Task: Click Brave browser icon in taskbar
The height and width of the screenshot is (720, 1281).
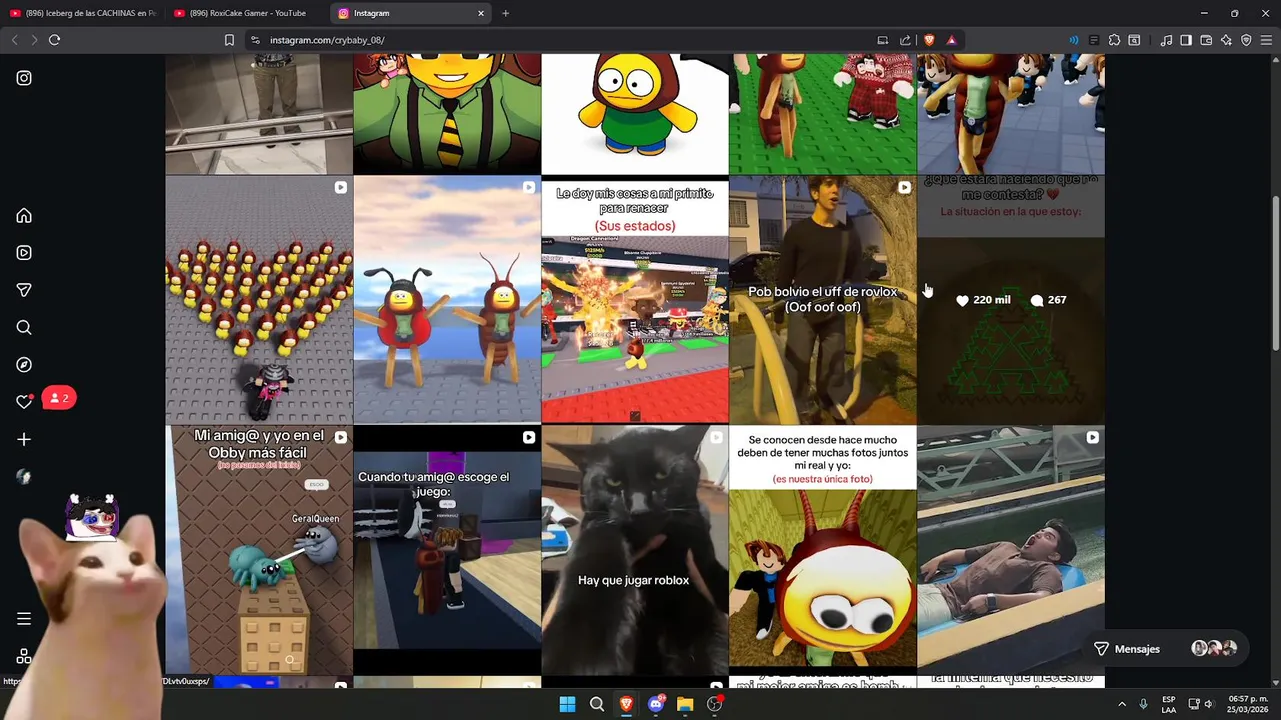Action: (x=626, y=704)
